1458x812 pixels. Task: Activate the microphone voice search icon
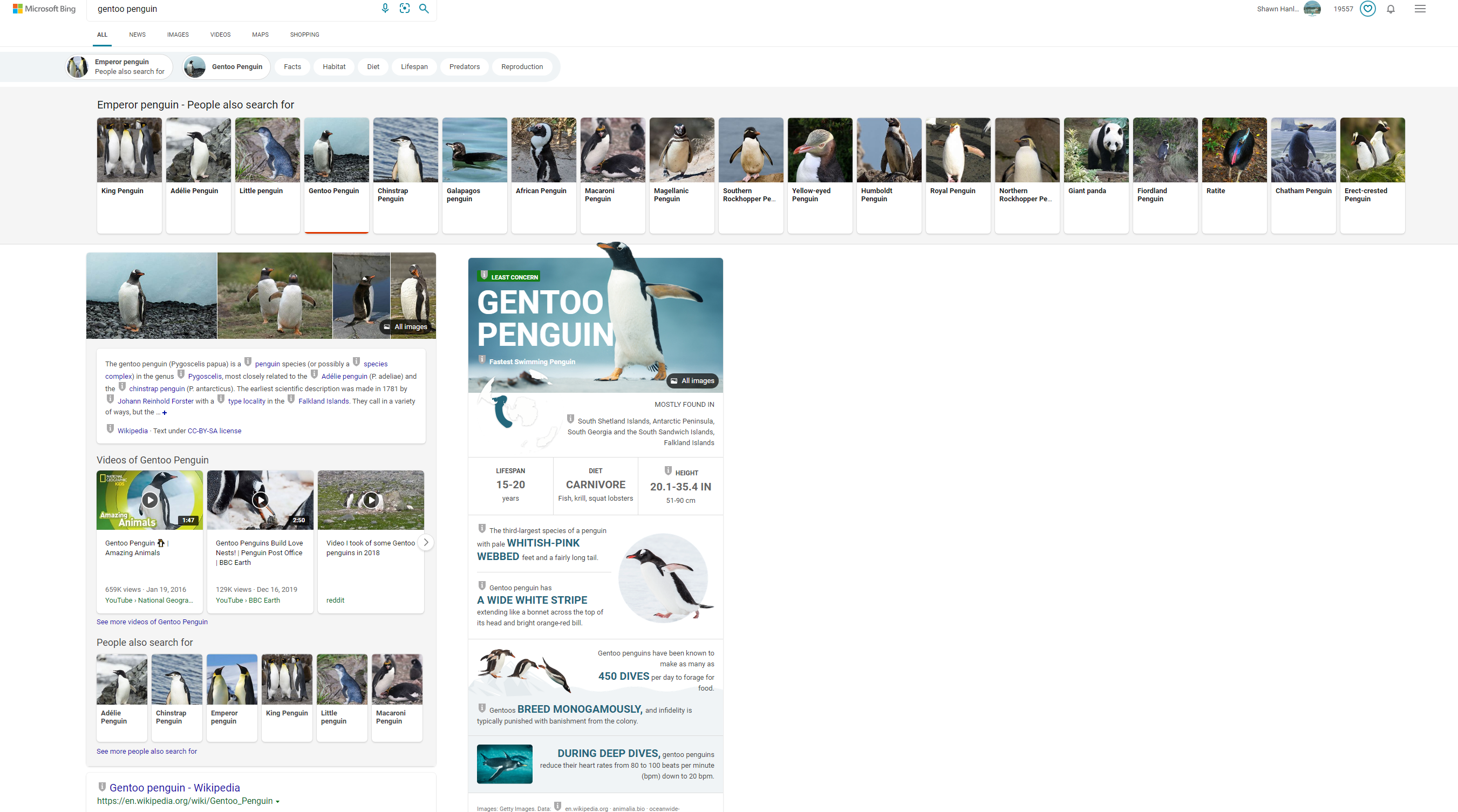pos(385,9)
